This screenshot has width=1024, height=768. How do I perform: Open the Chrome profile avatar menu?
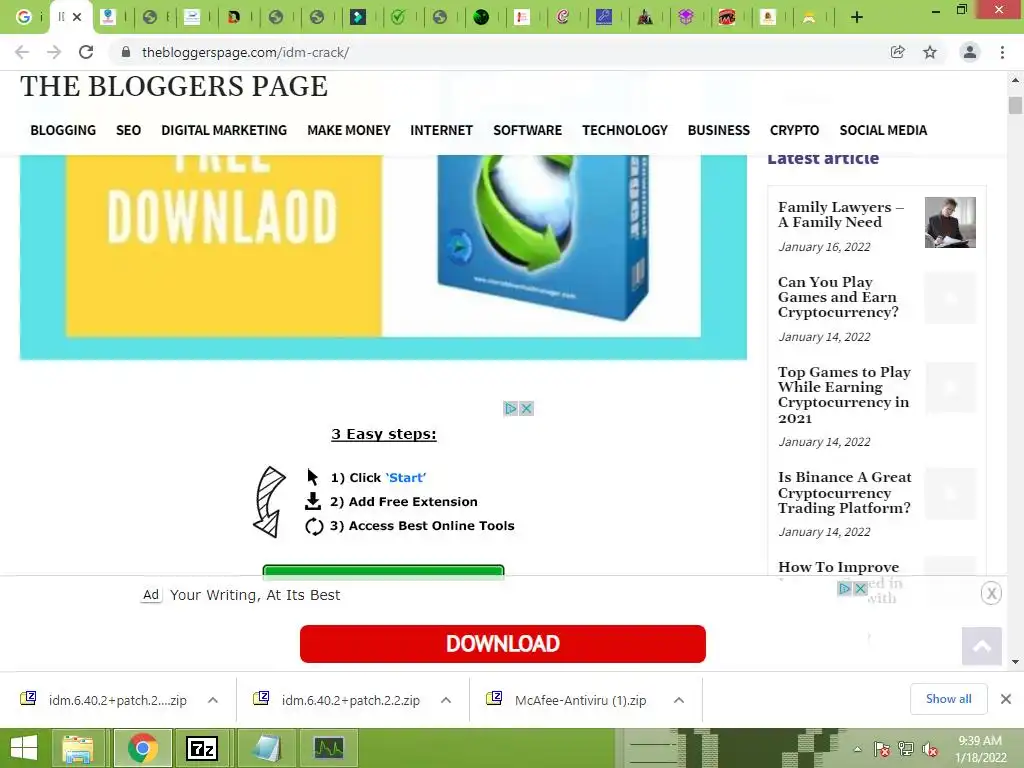coord(970,52)
